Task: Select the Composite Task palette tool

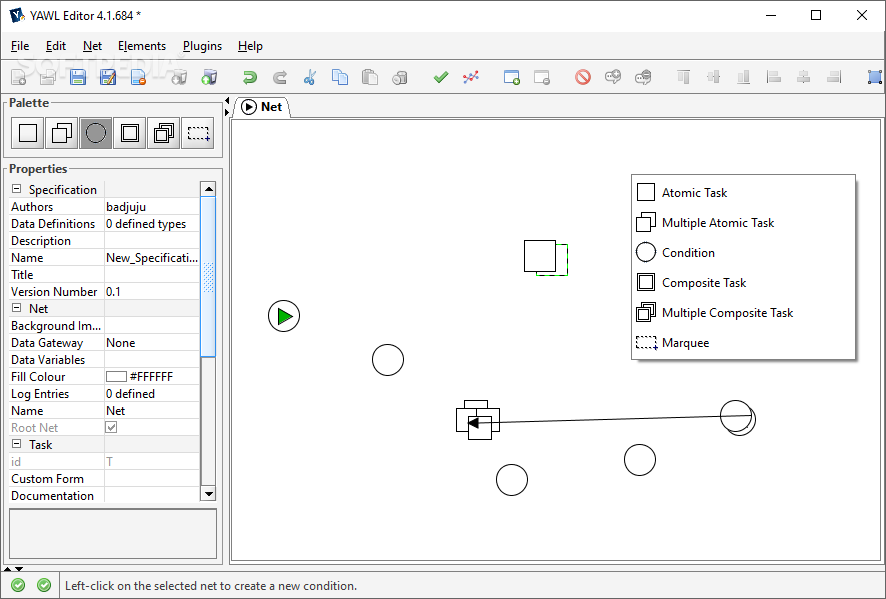Action: tap(129, 133)
